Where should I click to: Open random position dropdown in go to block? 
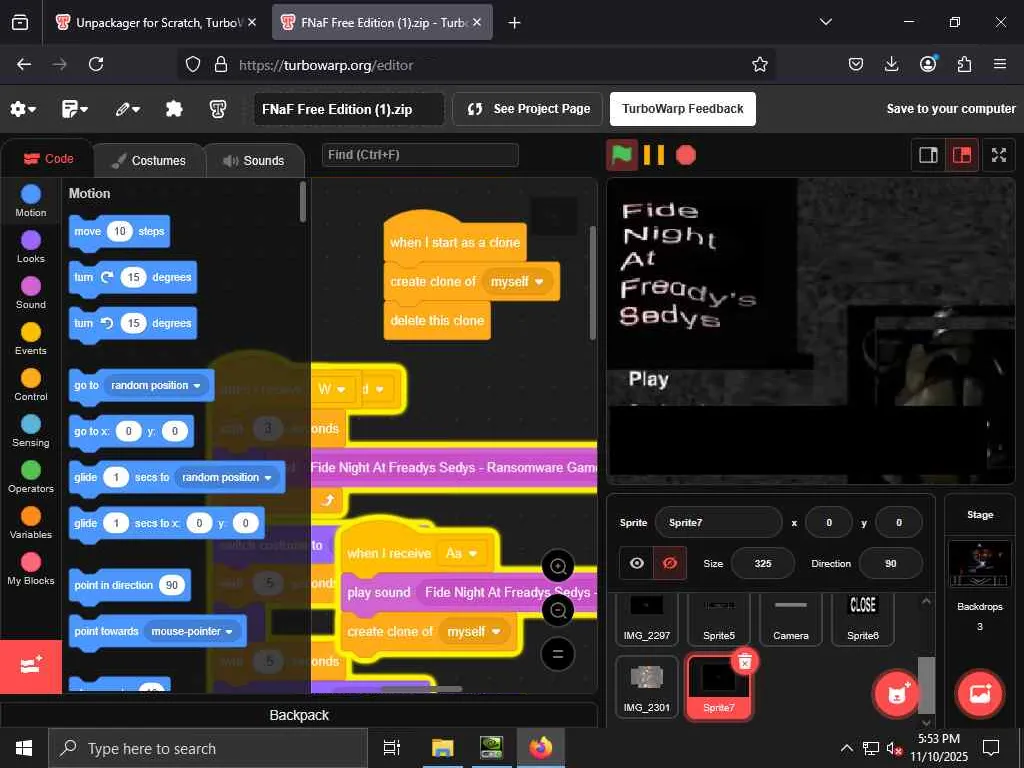coord(155,385)
